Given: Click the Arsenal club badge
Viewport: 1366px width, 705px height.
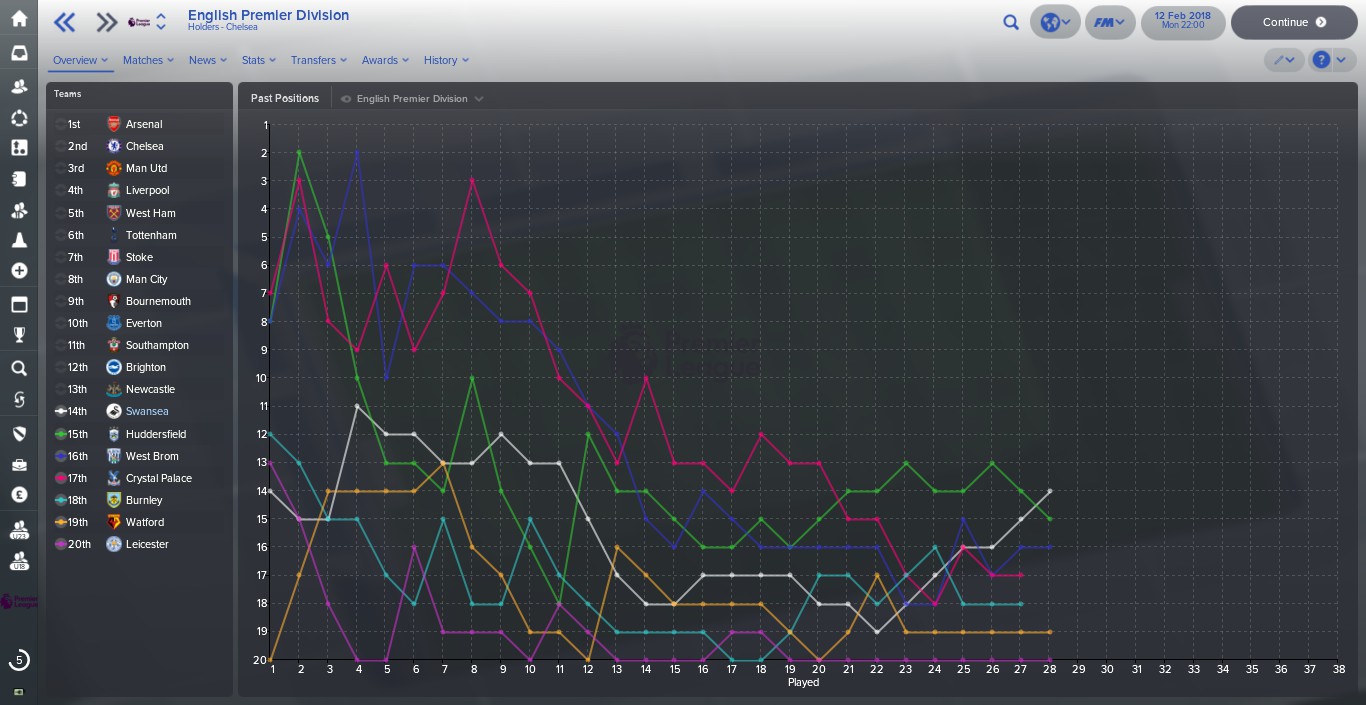Looking at the screenshot, I should [113, 124].
